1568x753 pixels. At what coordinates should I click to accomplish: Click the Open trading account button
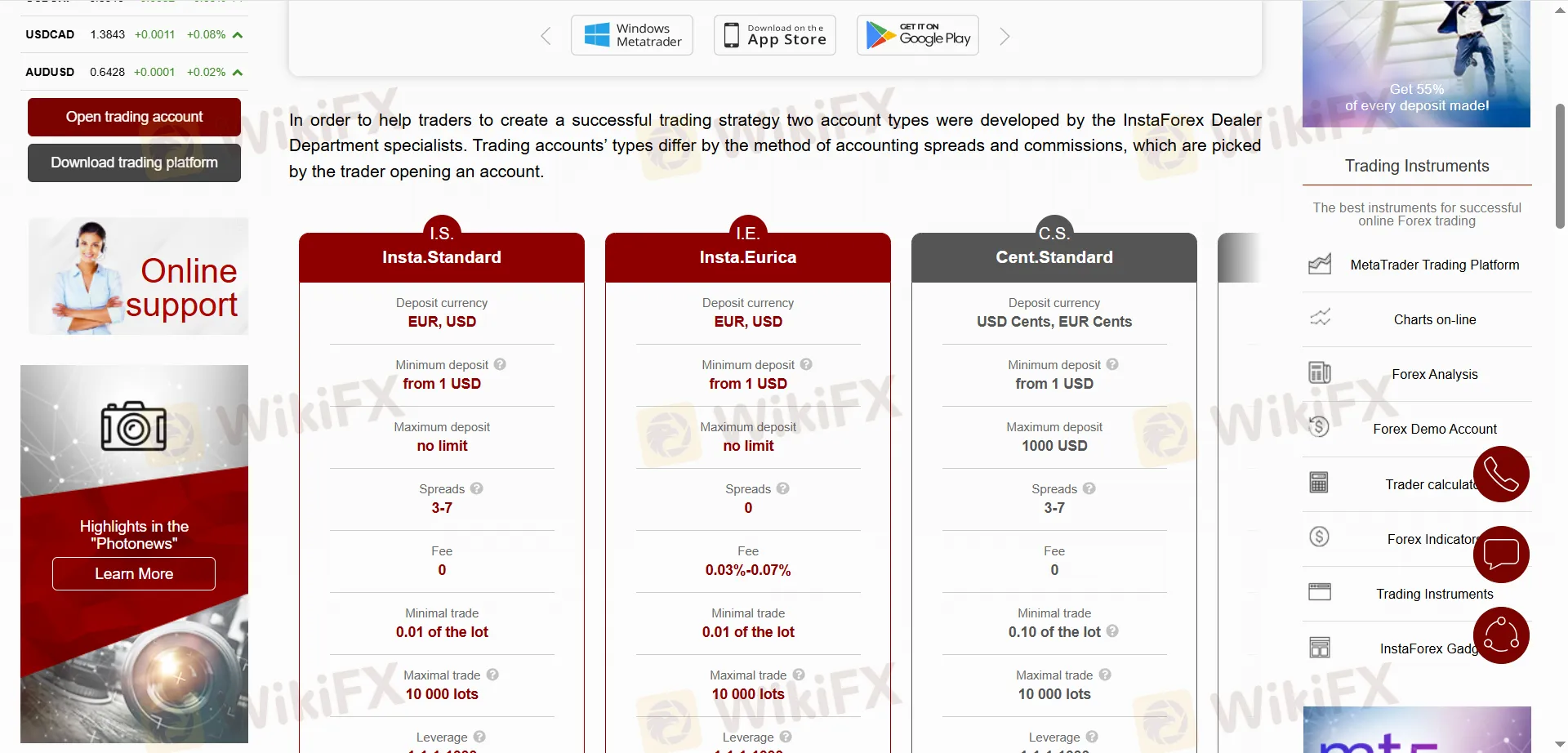134,117
